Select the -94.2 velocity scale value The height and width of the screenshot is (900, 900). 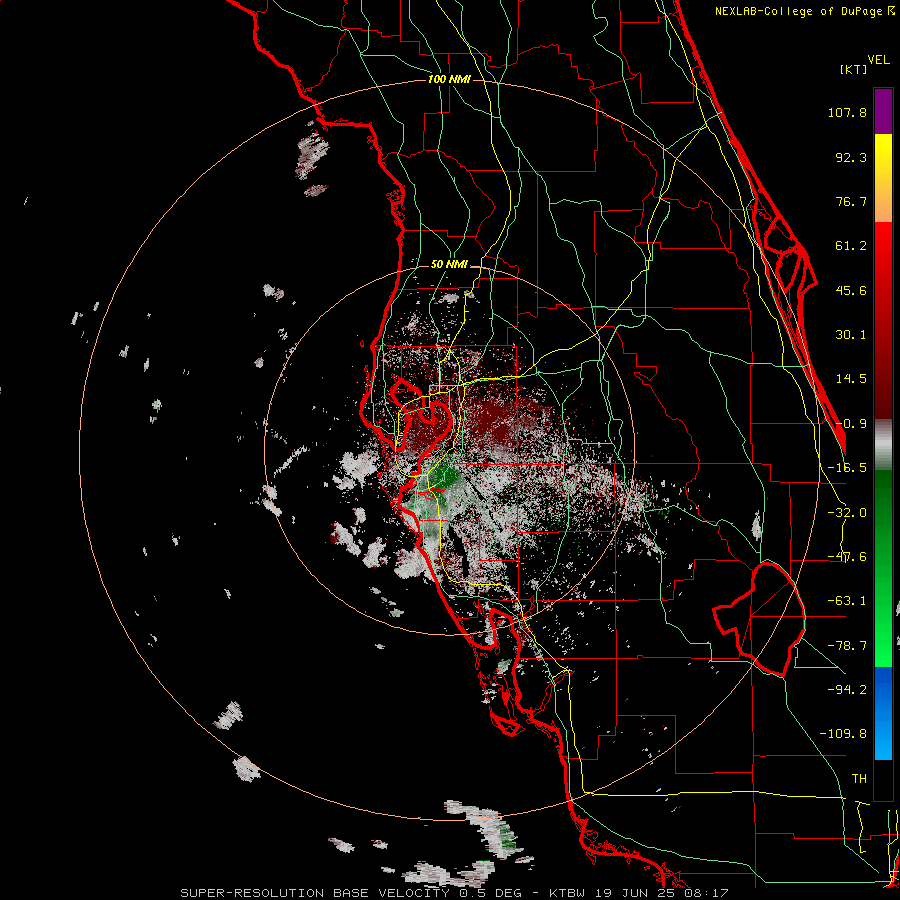[847, 689]
